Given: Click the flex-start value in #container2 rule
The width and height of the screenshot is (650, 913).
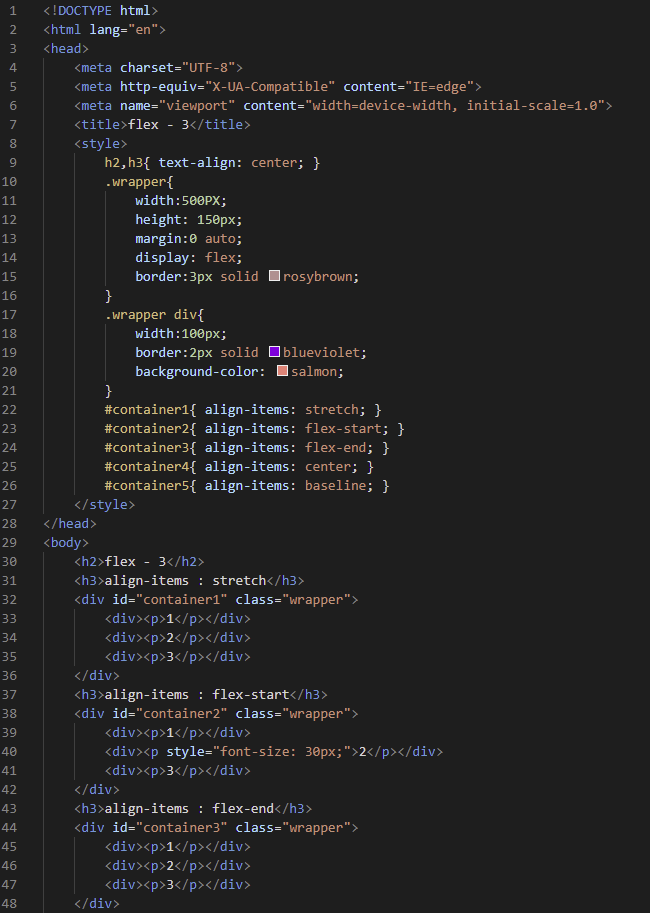Looking at the screenshot, I should 344,429.
